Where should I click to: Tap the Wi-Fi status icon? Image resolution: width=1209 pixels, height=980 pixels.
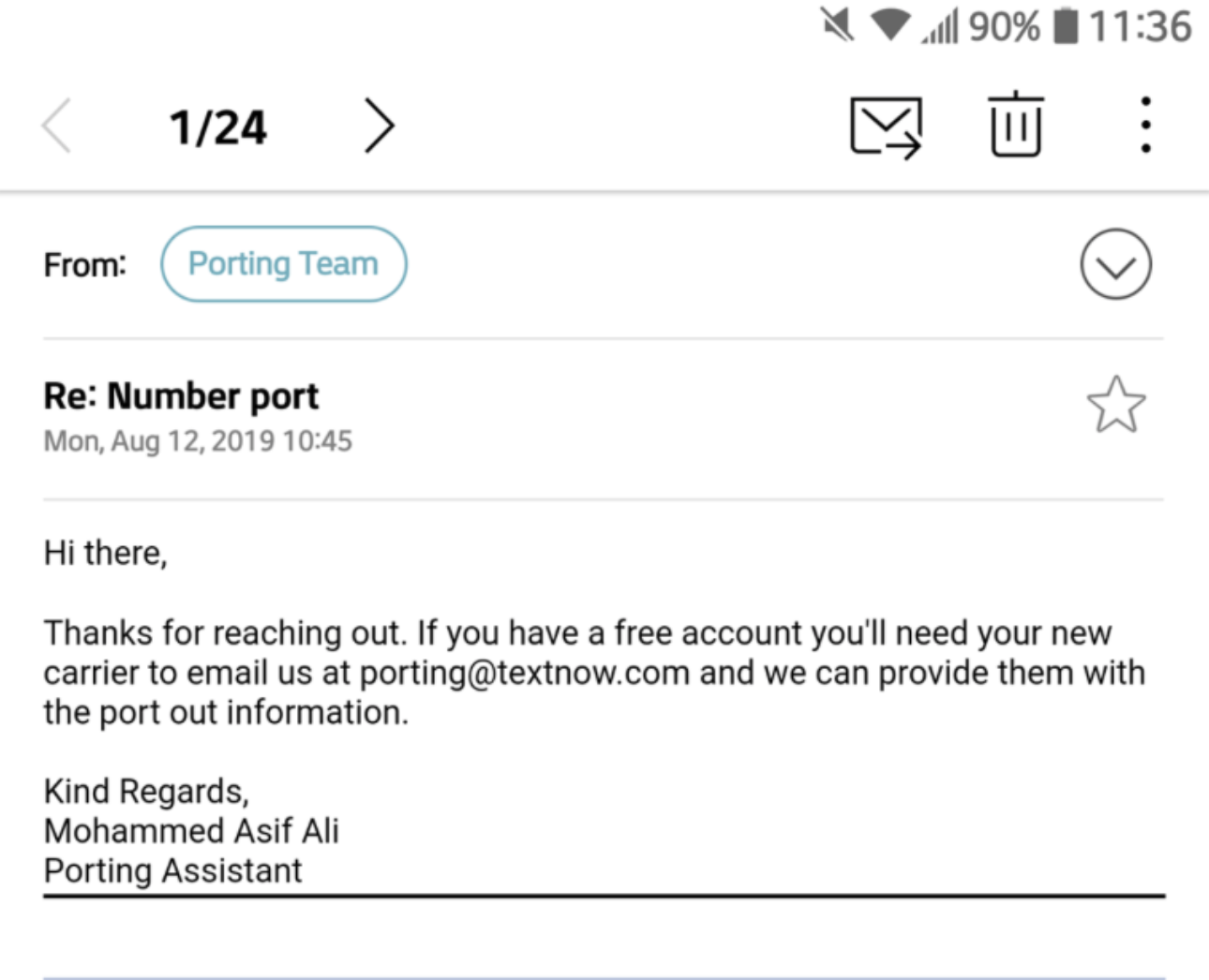(x=890, y=25)
